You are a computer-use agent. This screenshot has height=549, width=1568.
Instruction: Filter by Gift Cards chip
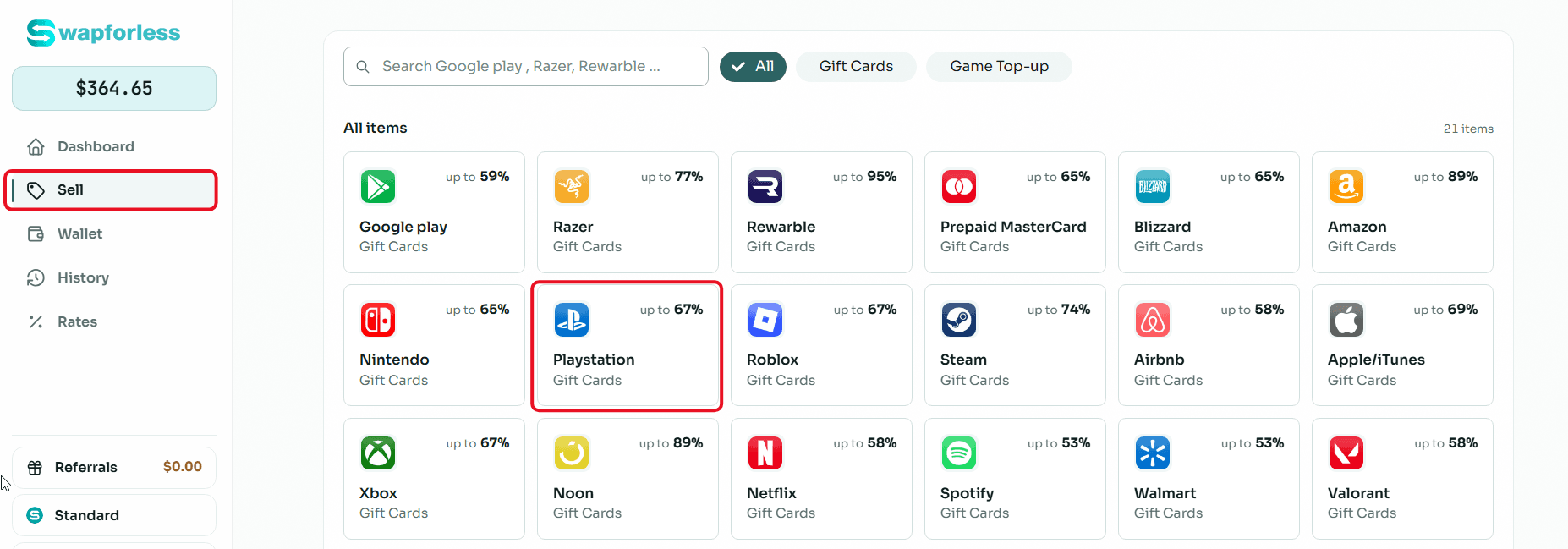coord(856,67)
